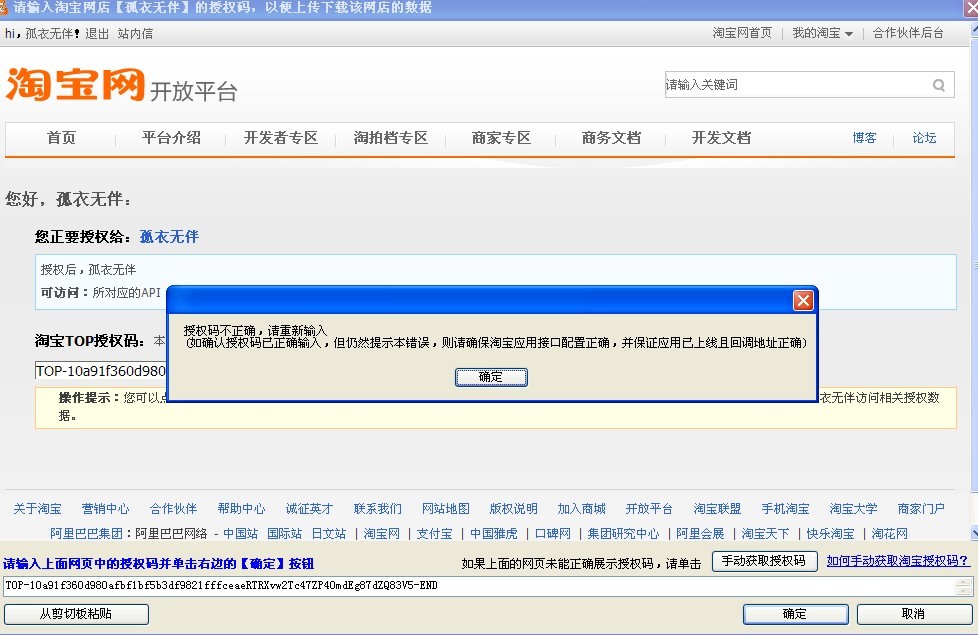
Task: Click the 取消 button
Action: pos(914,614)
